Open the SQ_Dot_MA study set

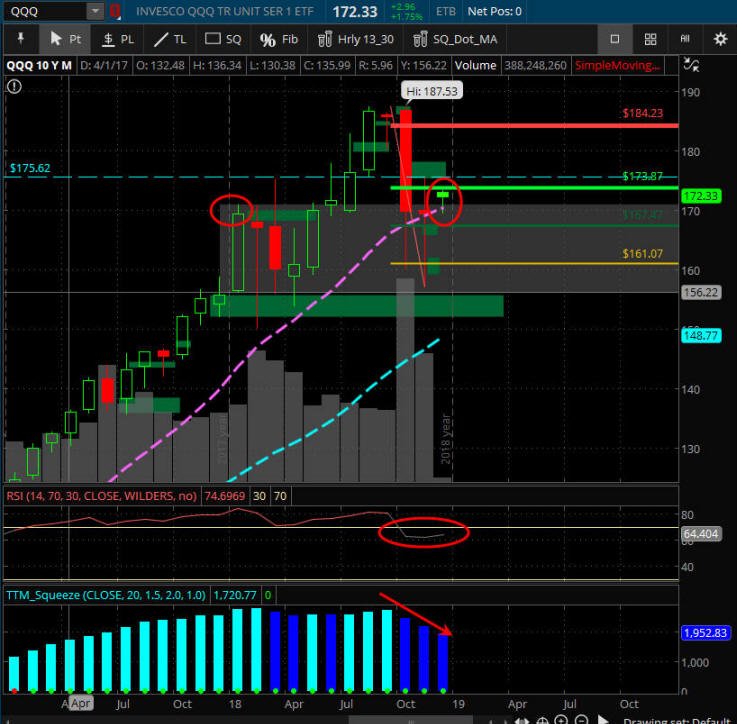click(x=455, y=39)
